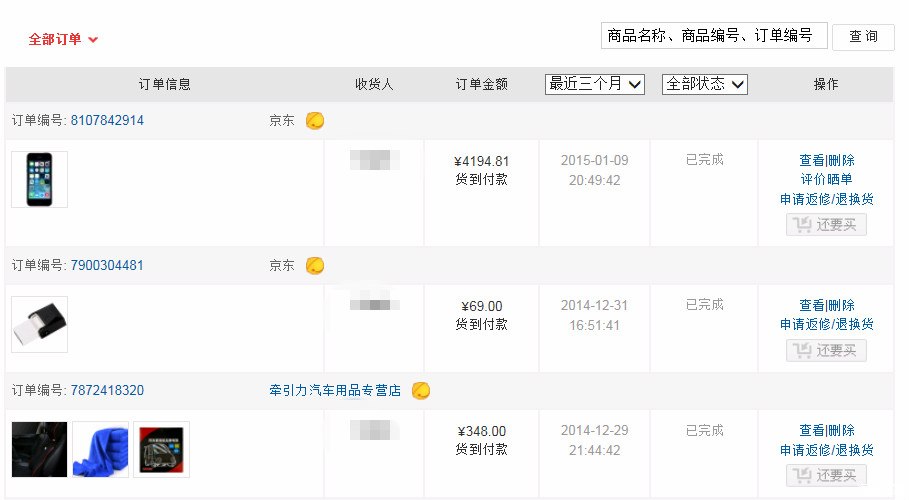The image size is (909, 500).
Task: Open order number 7872418320 link
Action: (107, 391)
